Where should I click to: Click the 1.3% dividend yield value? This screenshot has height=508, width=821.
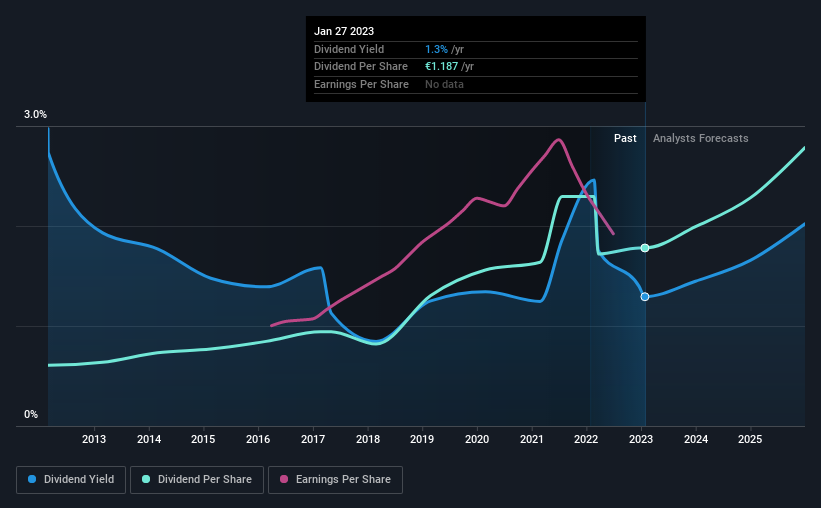(x=436, y=49)
